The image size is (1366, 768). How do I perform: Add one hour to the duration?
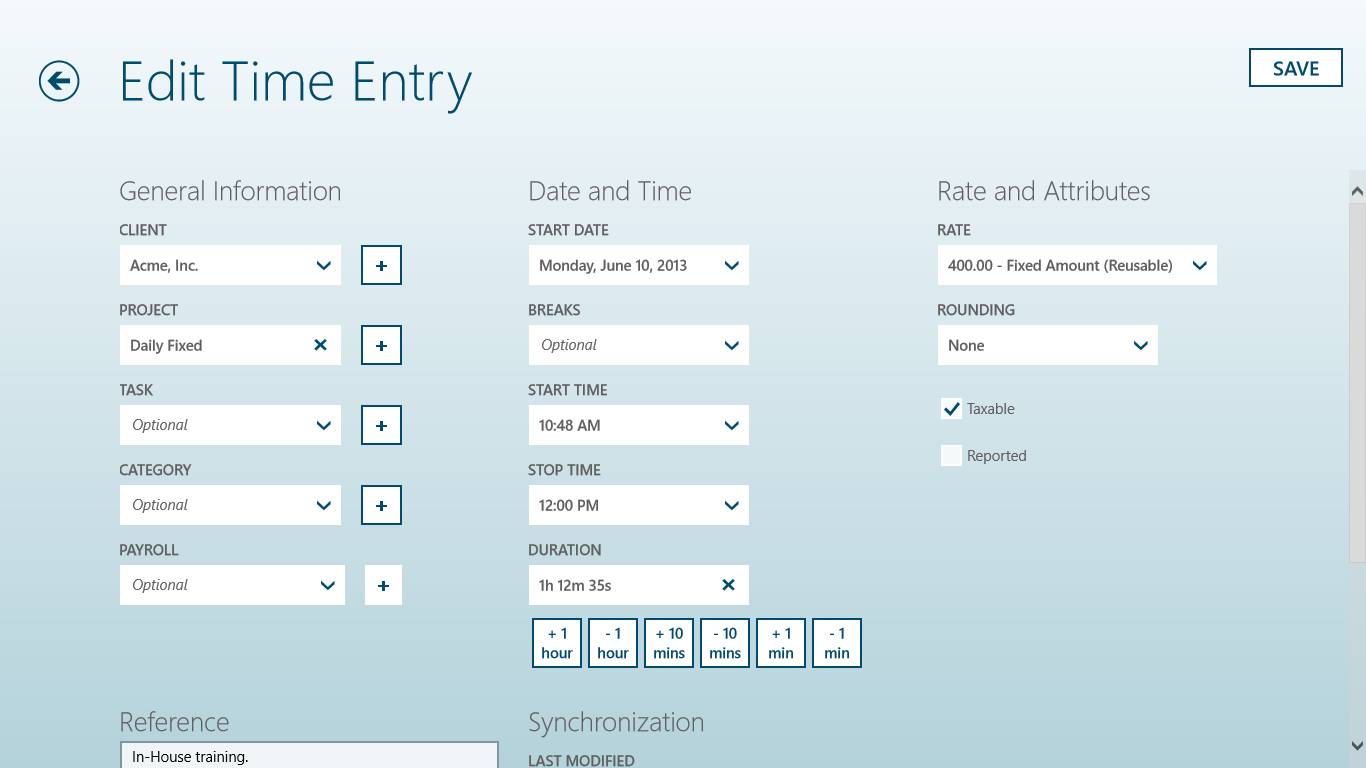pyautogui.click(x=557, y=643)
